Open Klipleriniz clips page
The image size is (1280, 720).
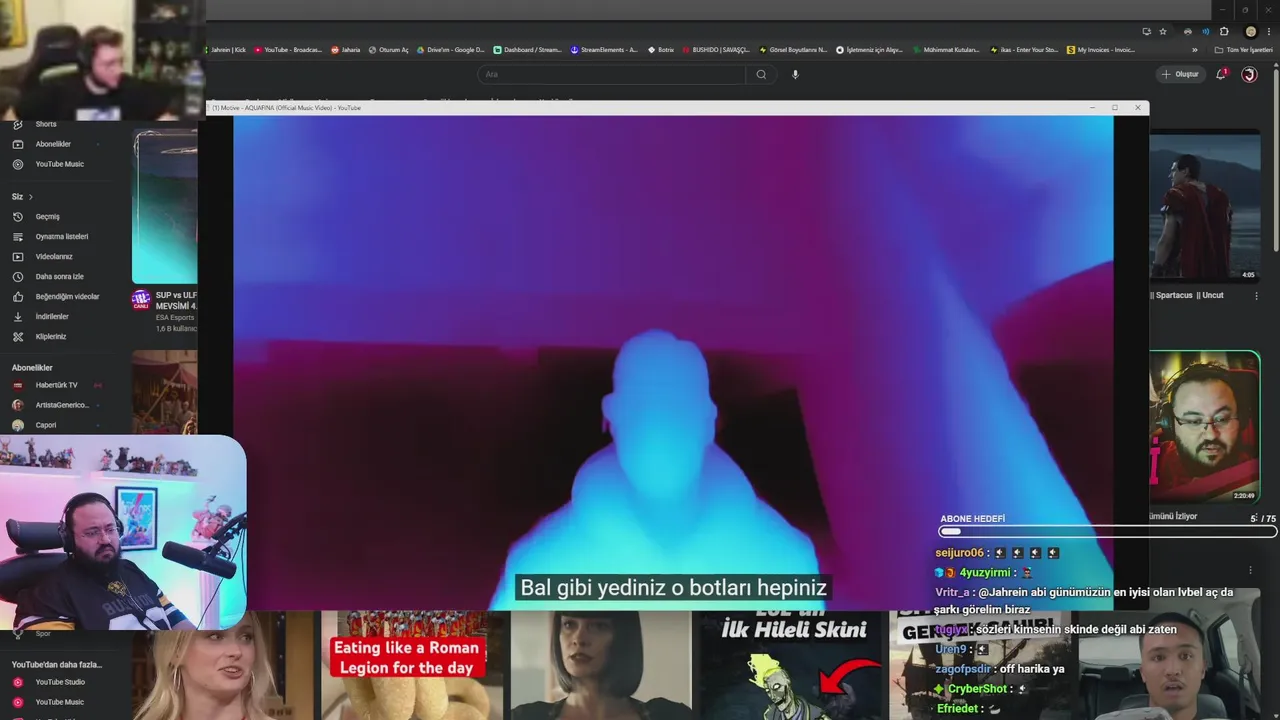coord(51,337)
